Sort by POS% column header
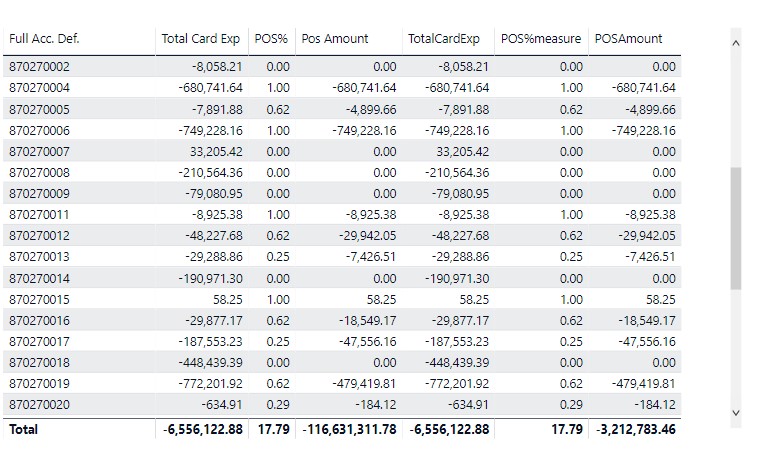761x464 pixels. (271, 39)
